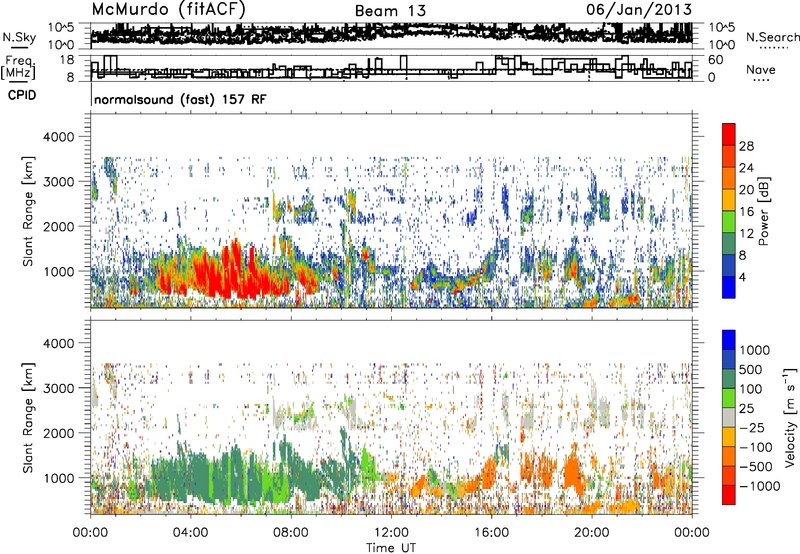The image size is (800, 554).
Task: Click the 18 label on frequency axis
Action: pos(67,60)
